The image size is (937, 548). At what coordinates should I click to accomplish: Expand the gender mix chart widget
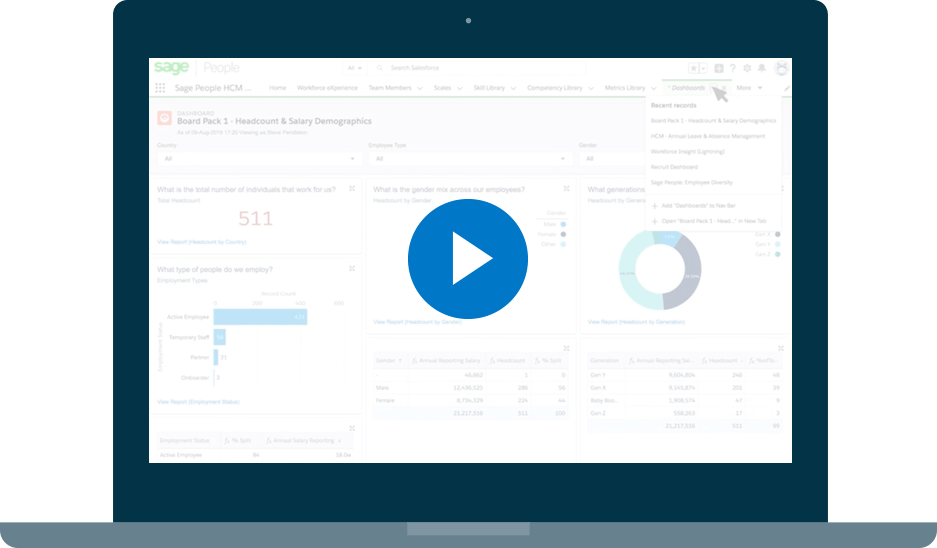[x=566, y=188]
